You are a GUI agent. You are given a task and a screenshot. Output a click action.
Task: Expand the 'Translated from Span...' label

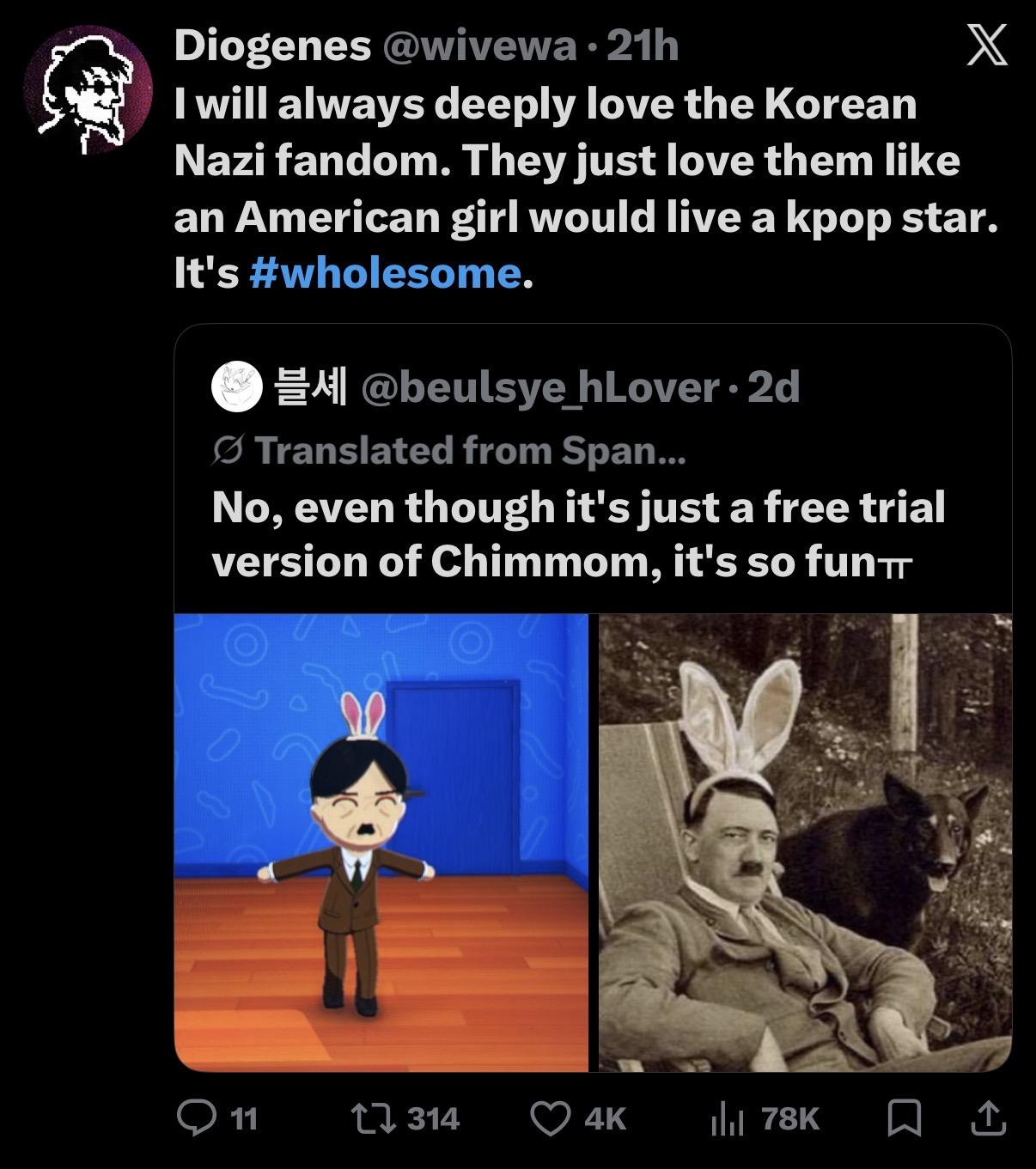(x=470, y=450)
